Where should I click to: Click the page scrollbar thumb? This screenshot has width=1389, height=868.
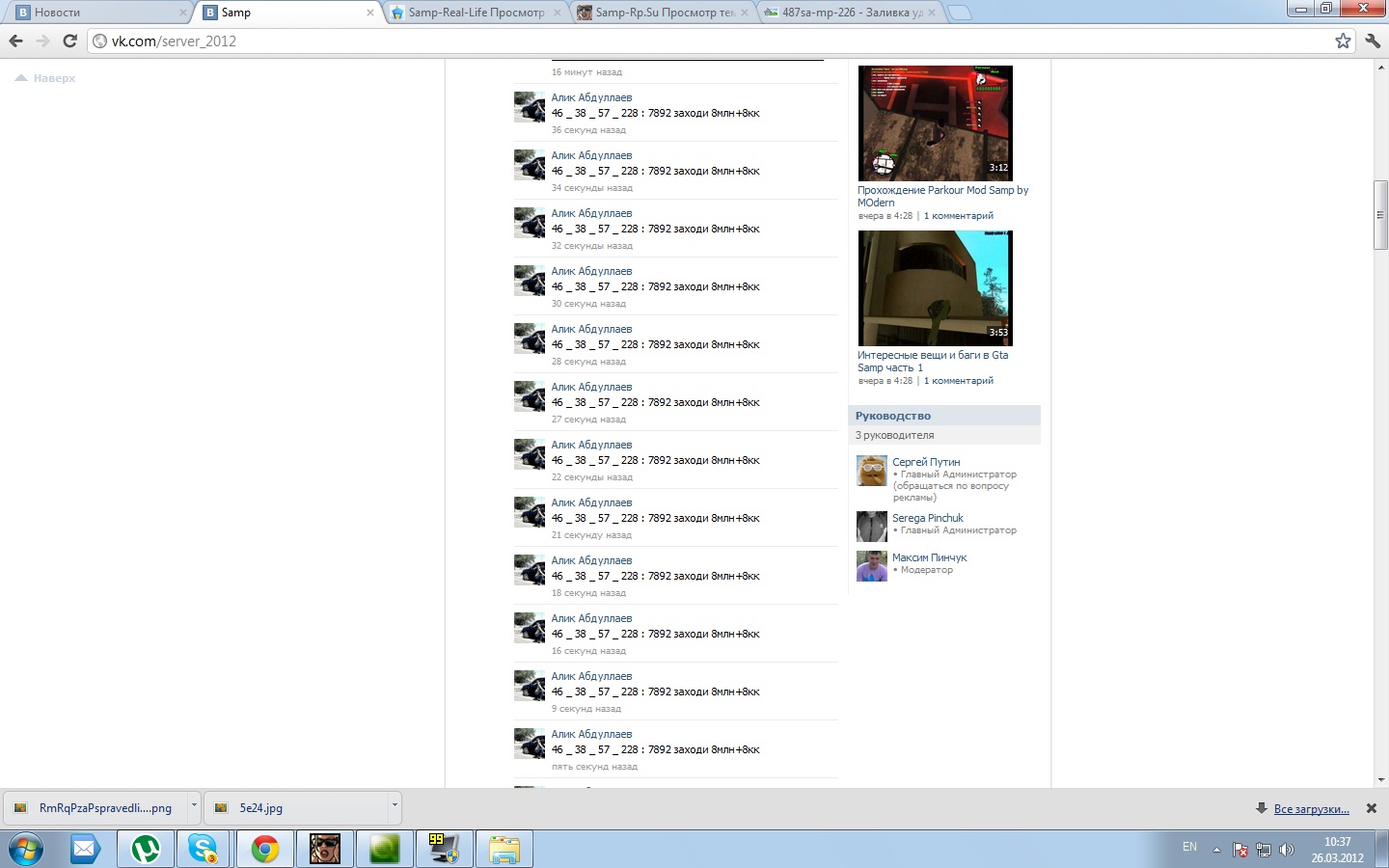click(1381, 215)
